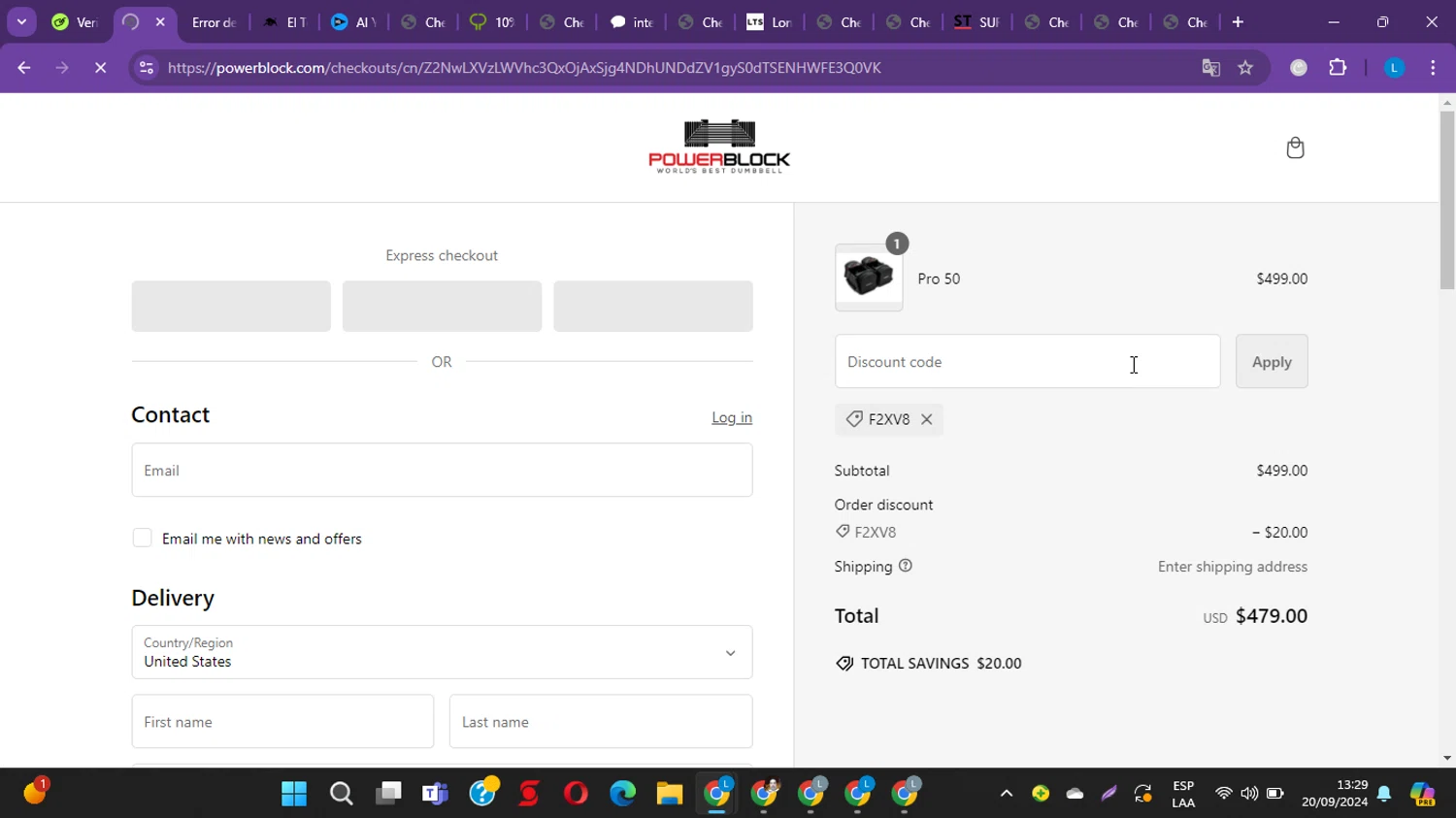Switch to the 'Veri' first tab

pos(76,21)
